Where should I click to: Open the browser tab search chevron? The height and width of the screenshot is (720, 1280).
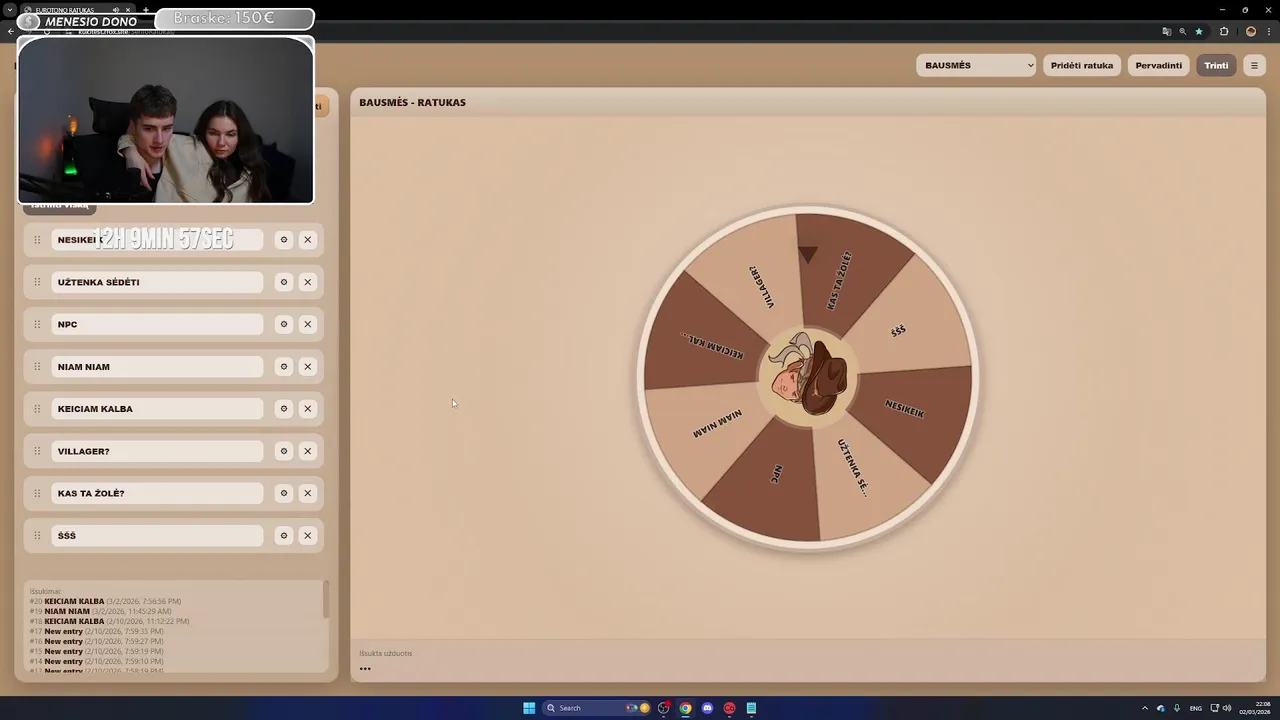pos(9,10)
